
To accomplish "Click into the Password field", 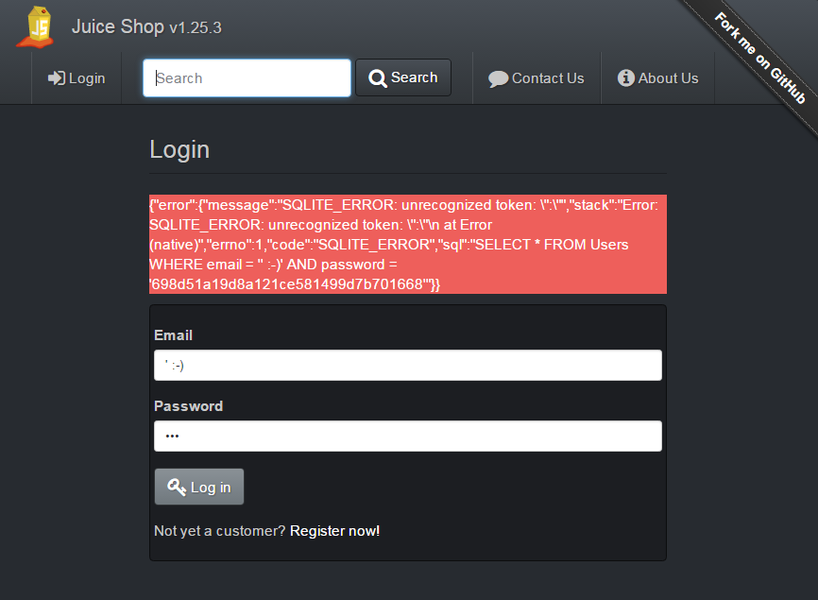I will tap(407, 436).
